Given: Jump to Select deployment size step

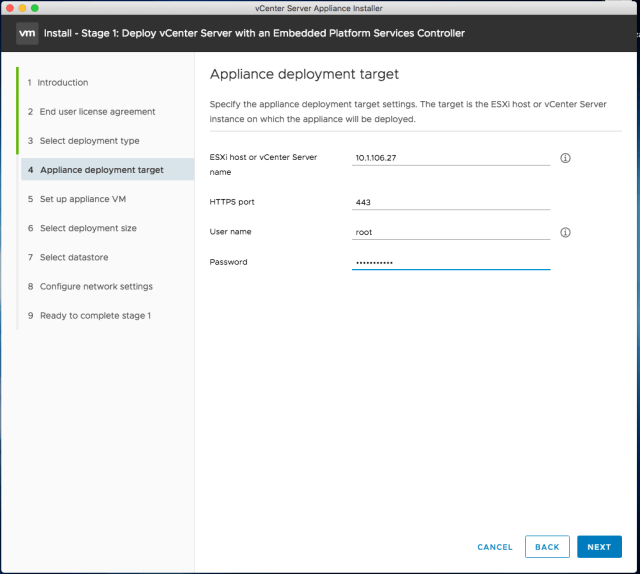Looking at the screenshot, I should click(88, 228).
